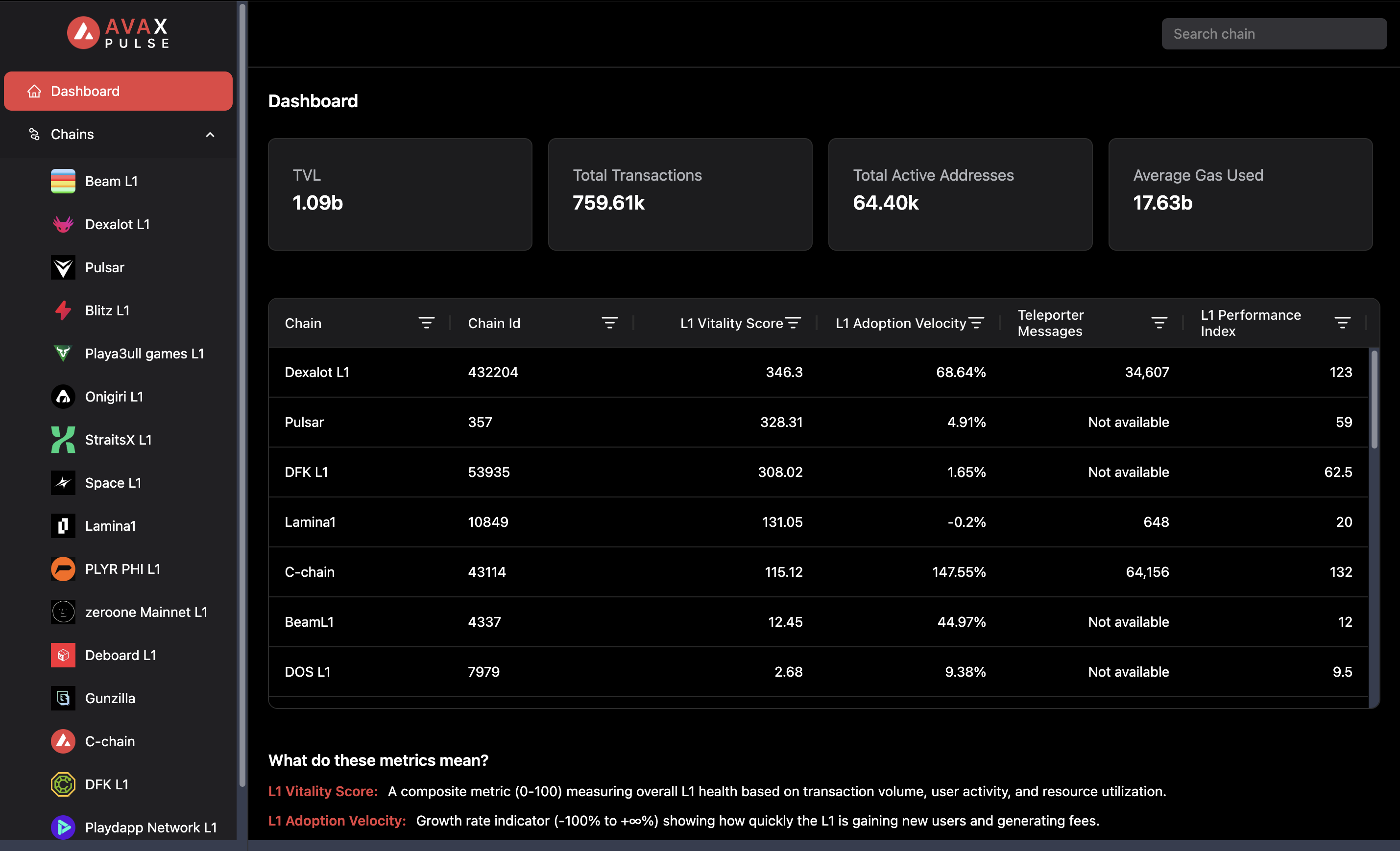Sort by L1 Performance Index header
The width and height of the screenshot is (1400, 851).
point(1251,323)
